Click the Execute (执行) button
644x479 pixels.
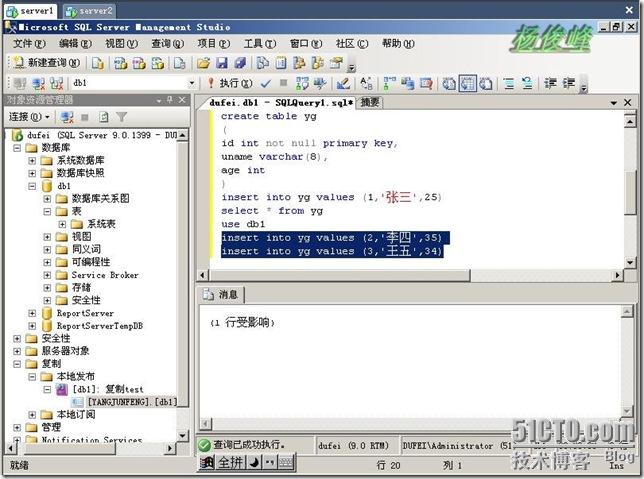tap(230, 83)
